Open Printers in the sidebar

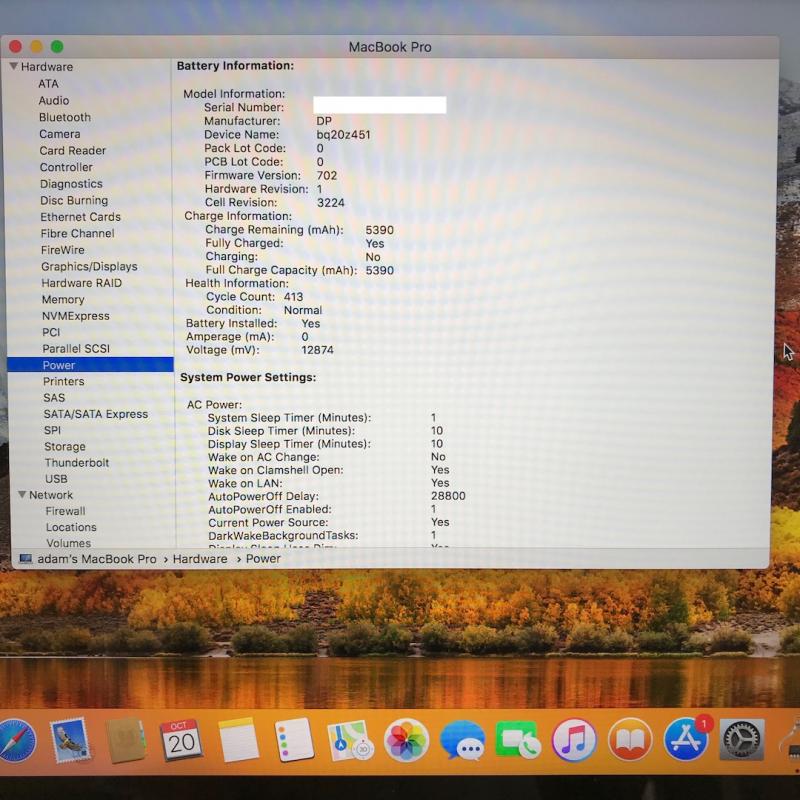(x=64, y=381)
